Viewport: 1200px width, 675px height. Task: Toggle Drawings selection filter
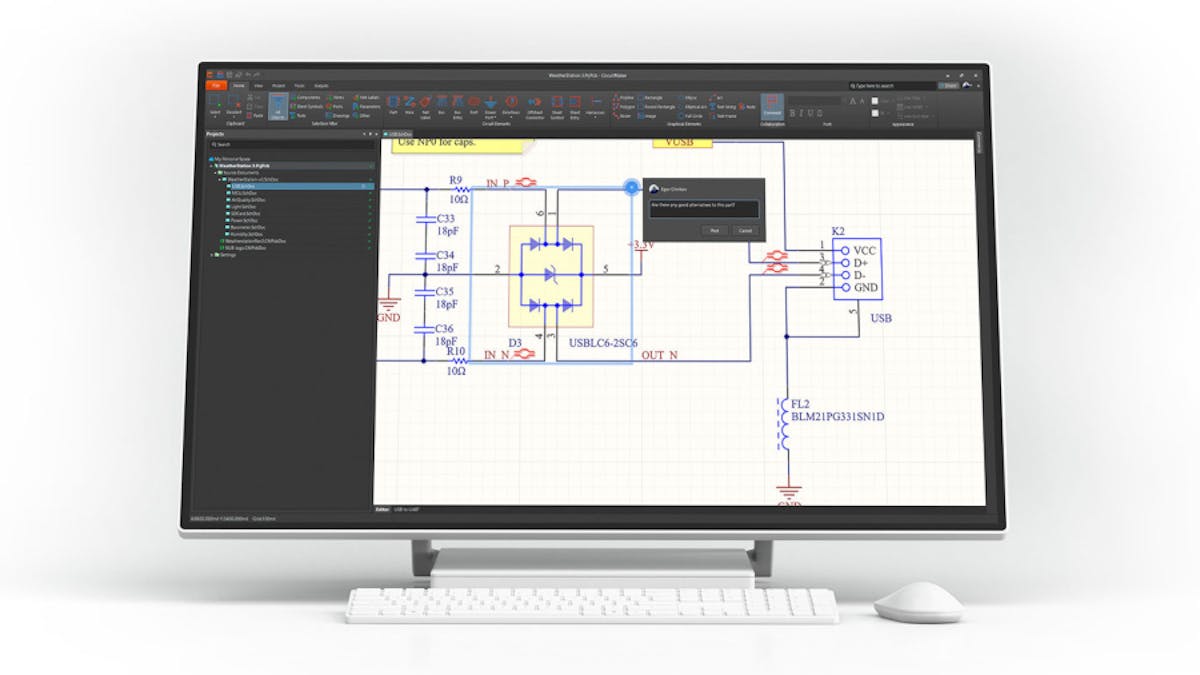pos(338,116)
